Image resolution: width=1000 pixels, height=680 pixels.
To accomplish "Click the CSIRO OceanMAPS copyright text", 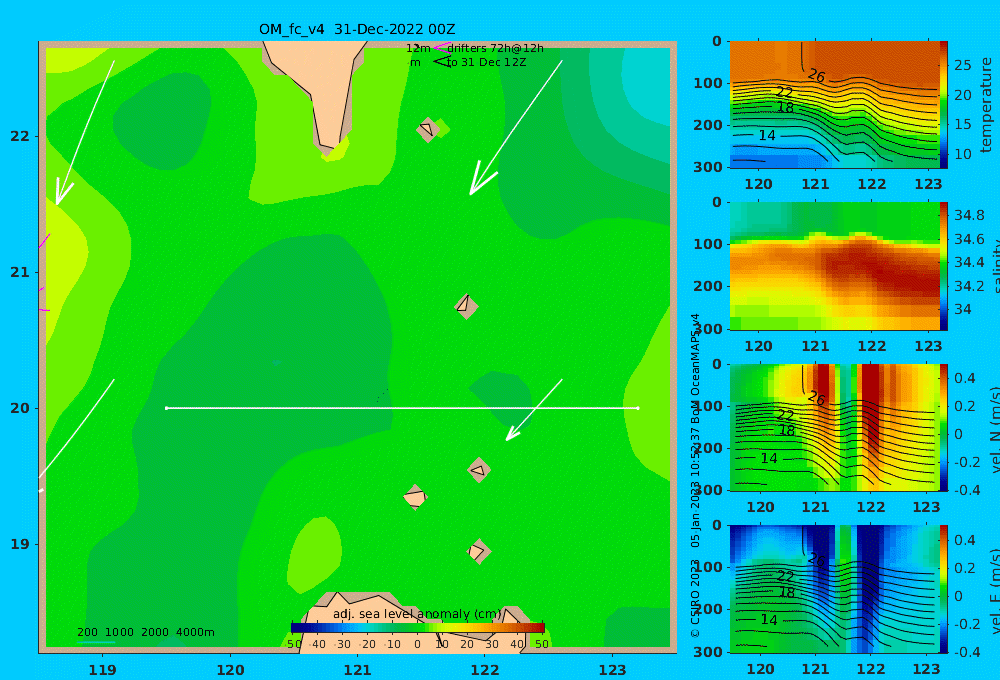I will click(695, 475).
